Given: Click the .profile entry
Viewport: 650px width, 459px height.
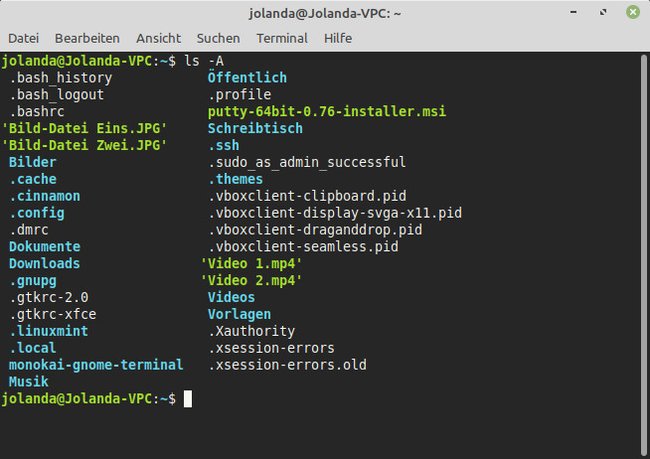Looking at the screenshot, I should (x=240, y=95).
